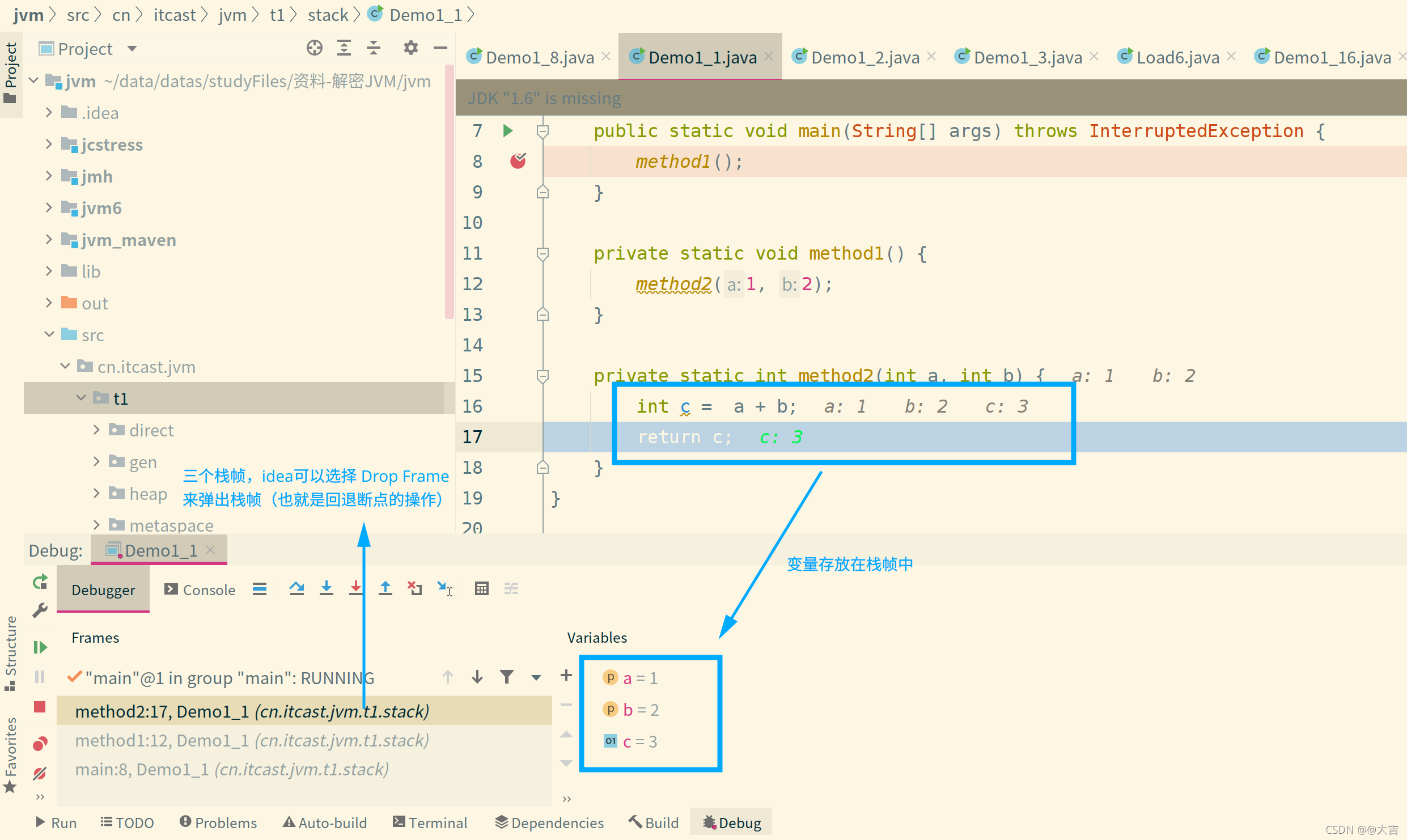1407x840 pixels.
Task: Resume program with green play icon
Action: 40,647
